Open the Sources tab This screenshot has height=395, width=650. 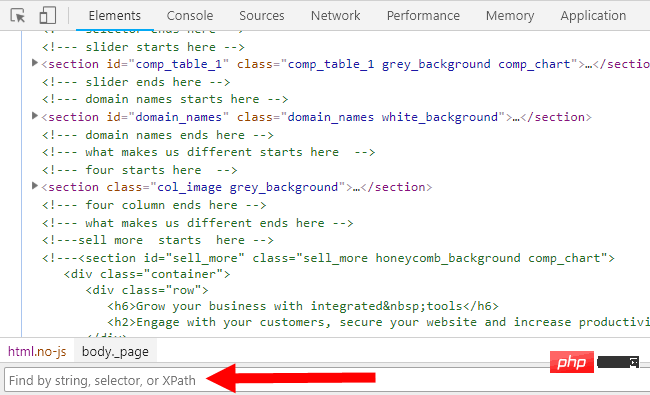(262, 16)
